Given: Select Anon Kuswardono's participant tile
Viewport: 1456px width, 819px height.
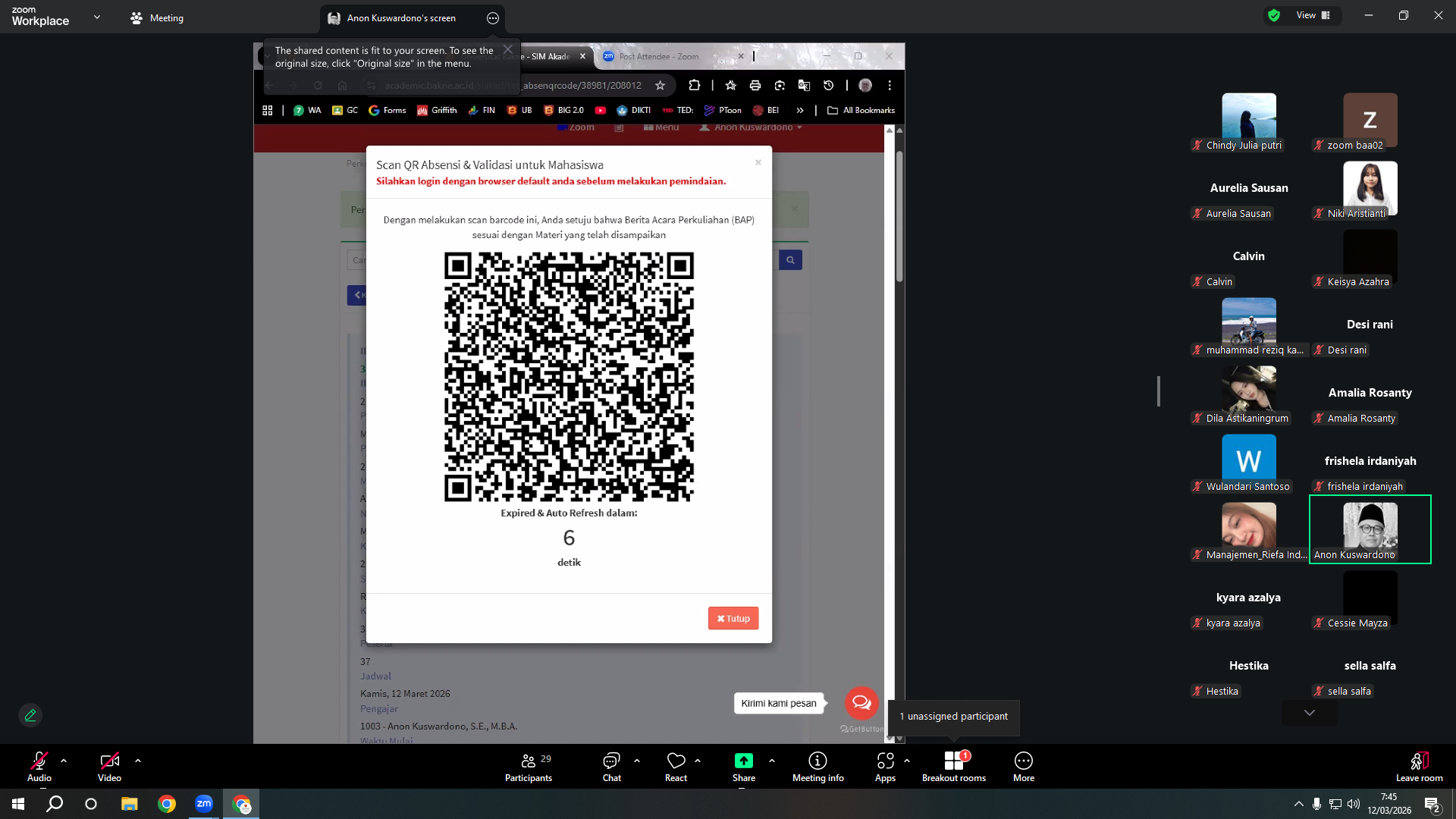Looking at the screenshot, I should point(1370,529).
